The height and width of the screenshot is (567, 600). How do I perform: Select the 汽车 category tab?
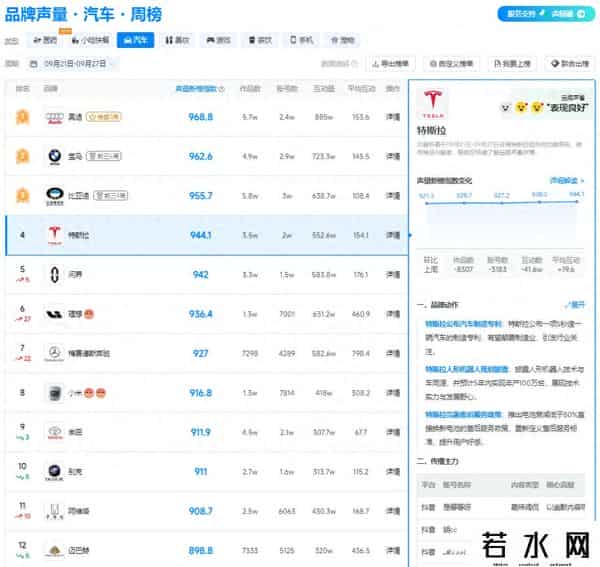tap(134, 40)
